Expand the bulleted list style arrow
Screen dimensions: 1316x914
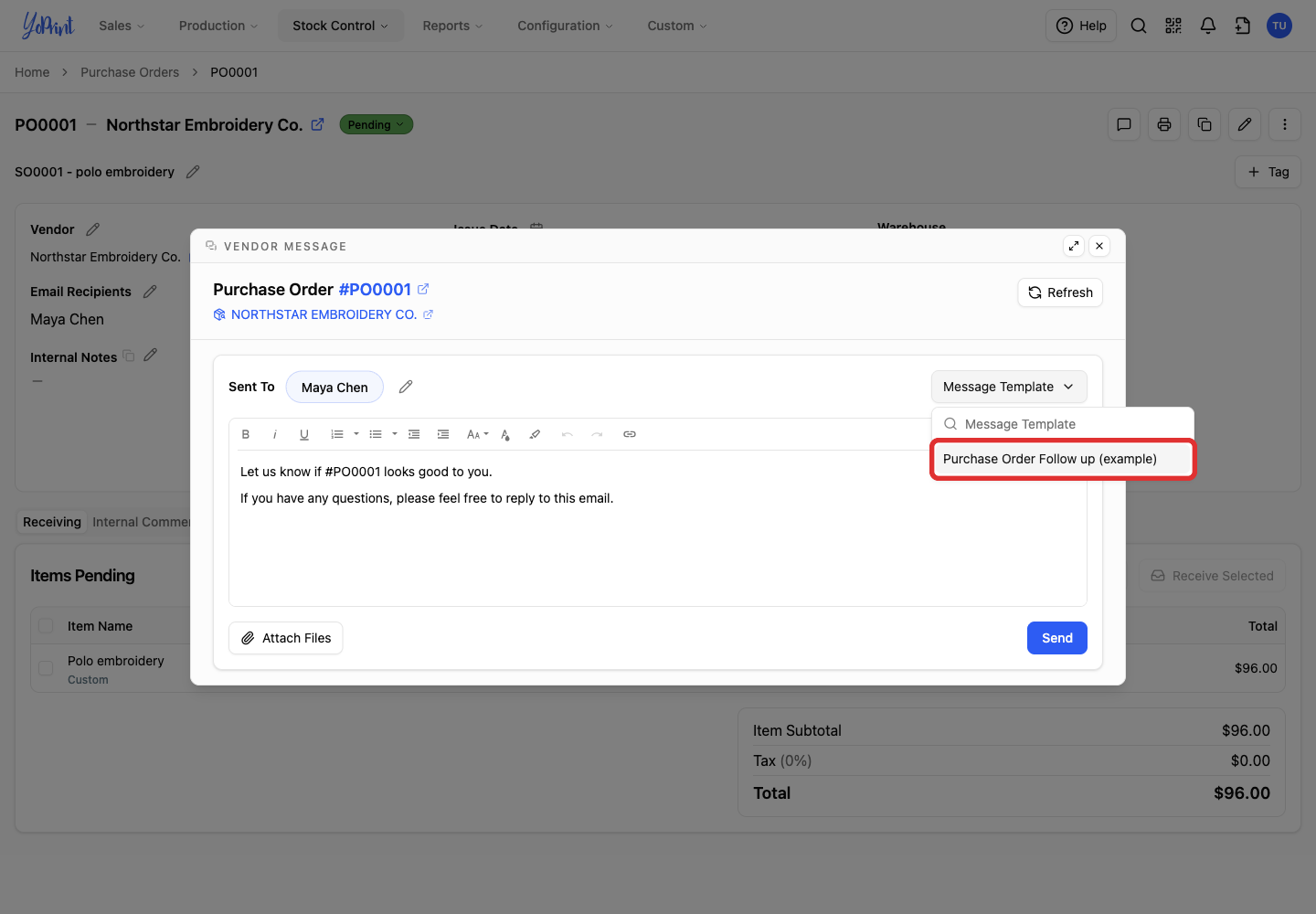tap(395, 434)
